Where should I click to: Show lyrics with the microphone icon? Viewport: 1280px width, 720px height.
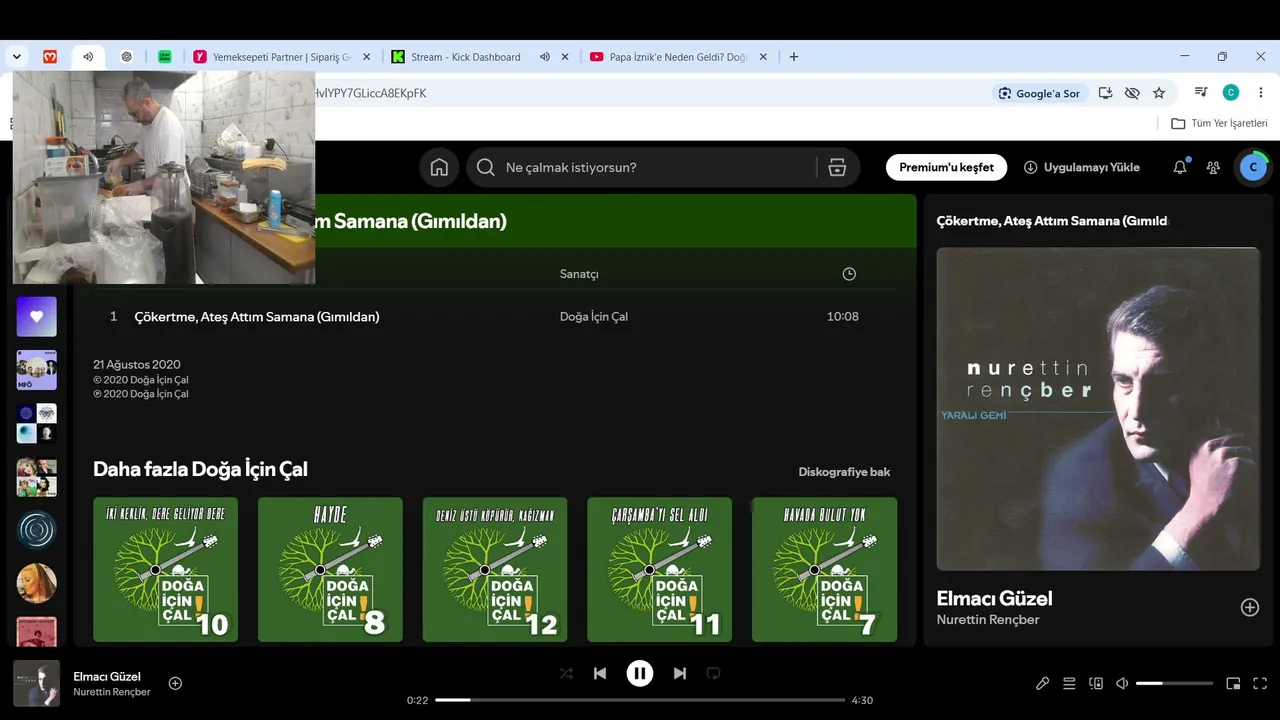point(1042,684)
